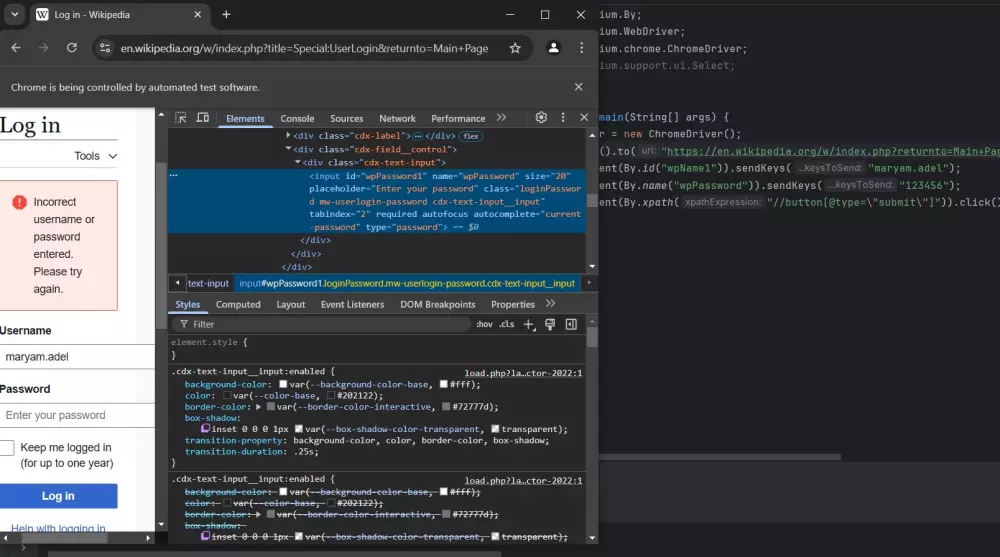The width and height of the screenshot is (1000, 557).
Task: Check the Keep me logged in checkbox
Action: click(x=7, y=448)
